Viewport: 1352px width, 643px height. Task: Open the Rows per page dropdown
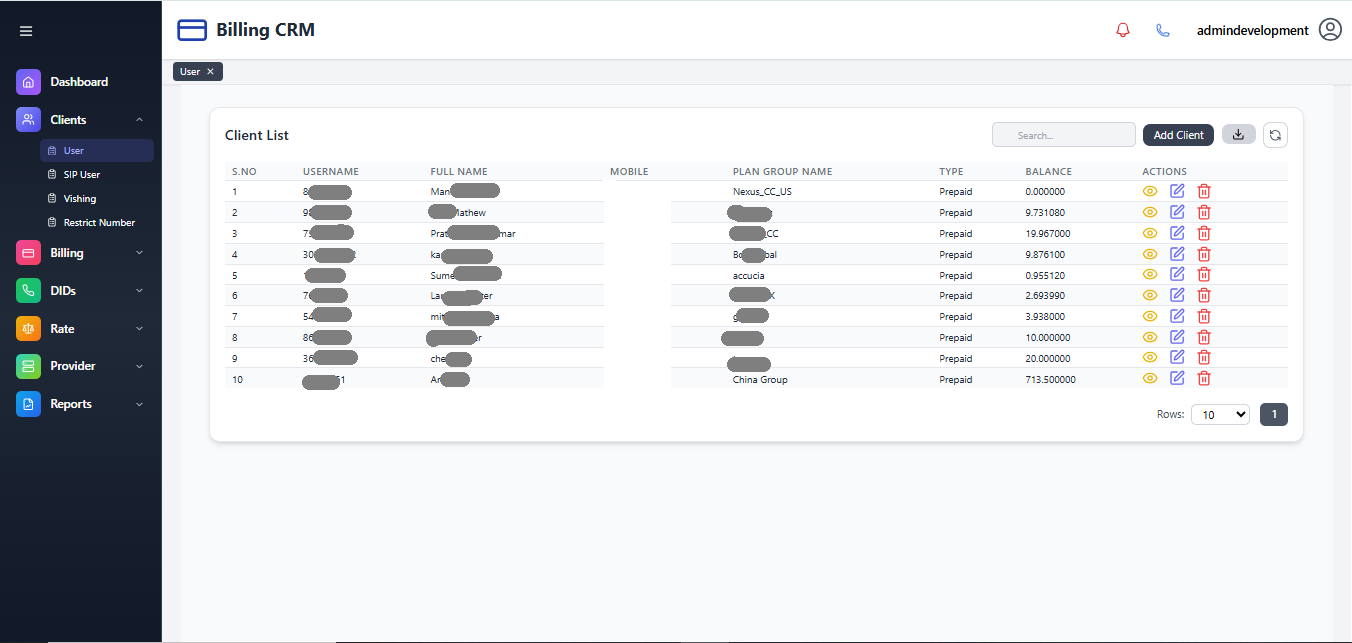(x=1220, y=414)
